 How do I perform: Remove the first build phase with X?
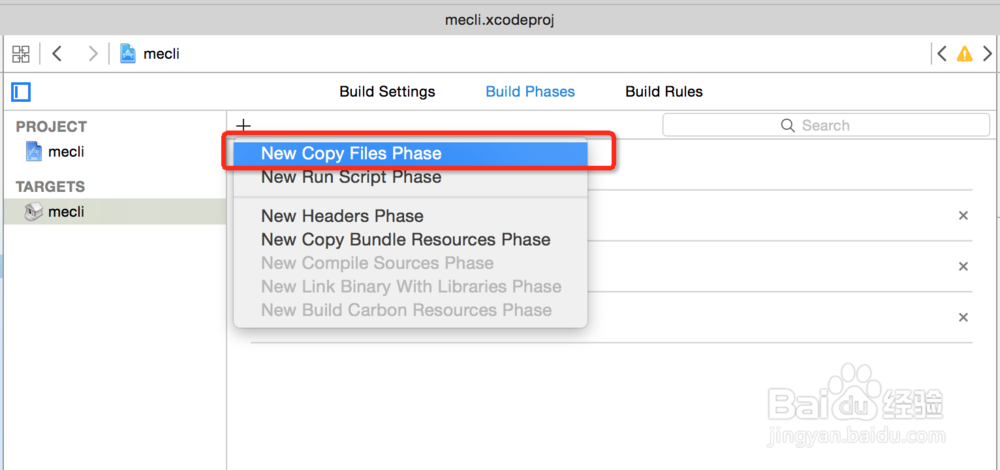pos(963,215)
